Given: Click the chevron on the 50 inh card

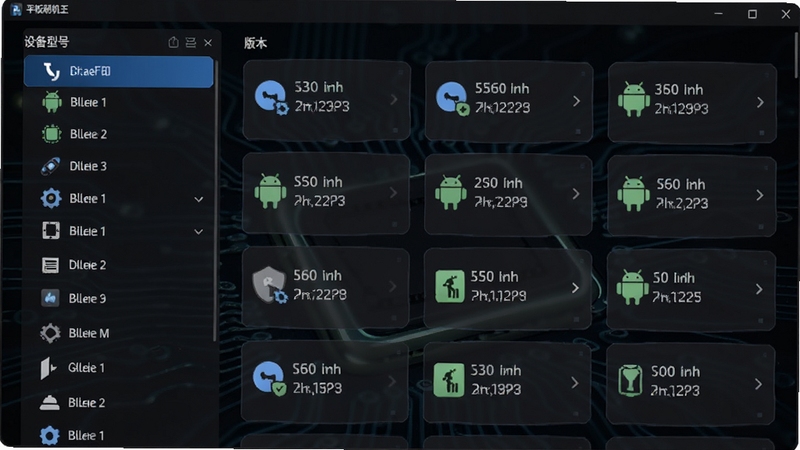Looking at the screenshot, I should [759, 289].
